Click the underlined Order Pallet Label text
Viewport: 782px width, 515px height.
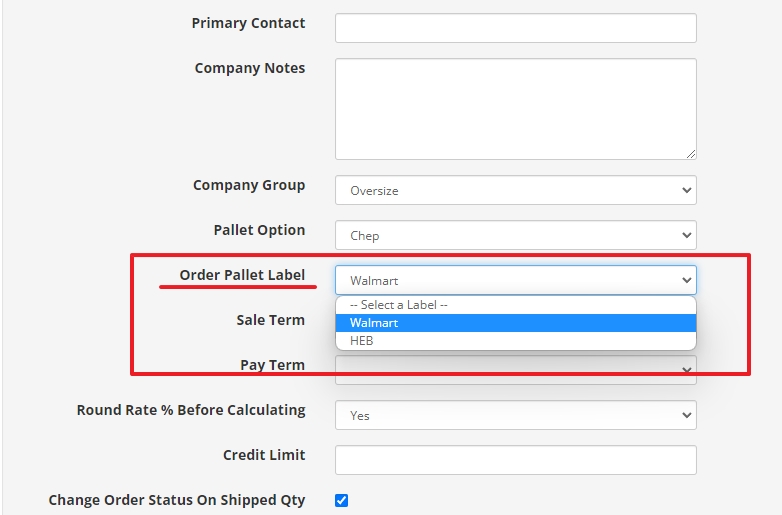tap(242, 275)
